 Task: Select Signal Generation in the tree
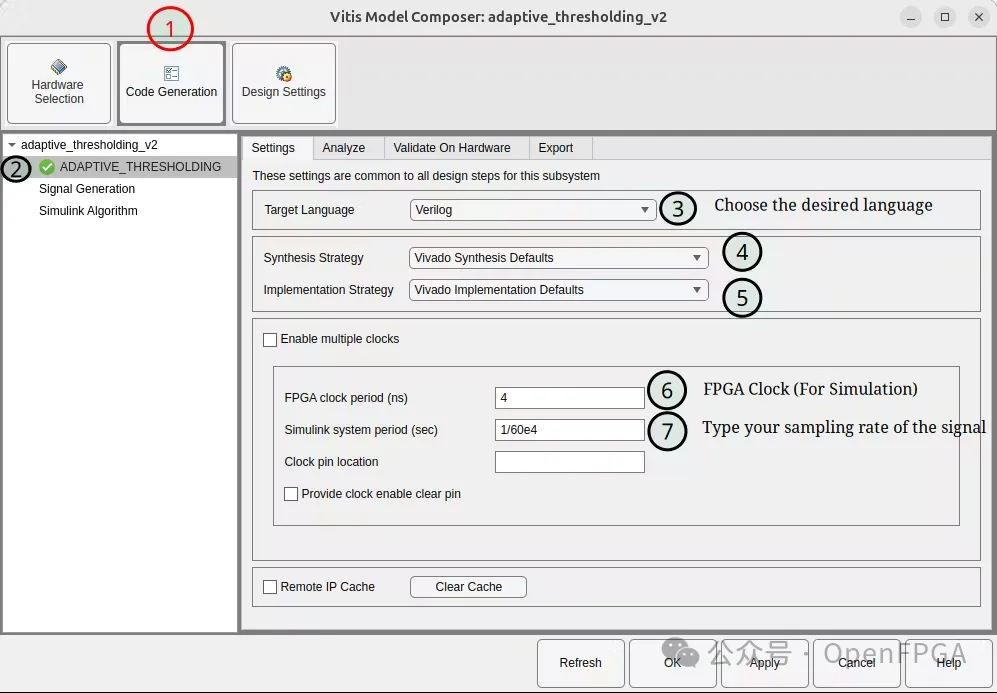click(87, 189)
